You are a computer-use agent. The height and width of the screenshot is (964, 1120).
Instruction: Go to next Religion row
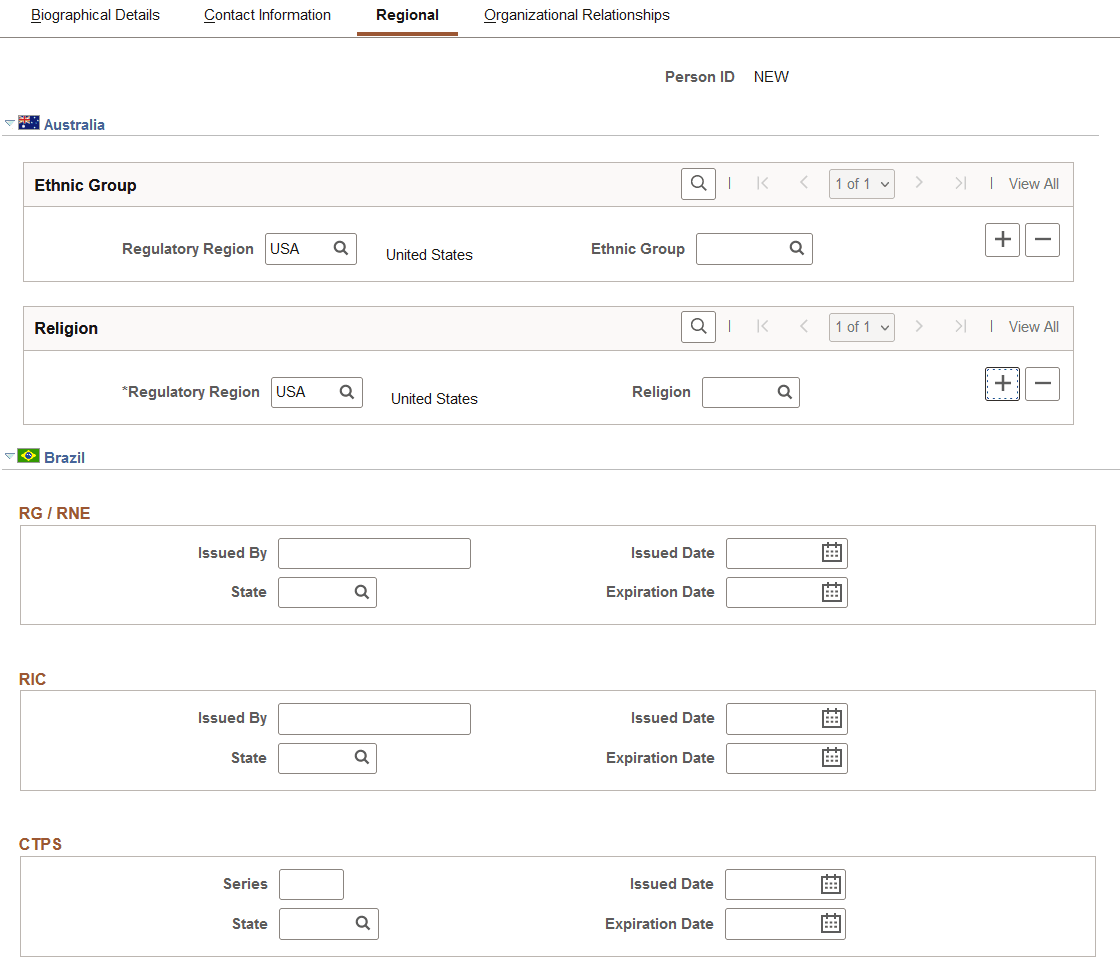(919, 326)
